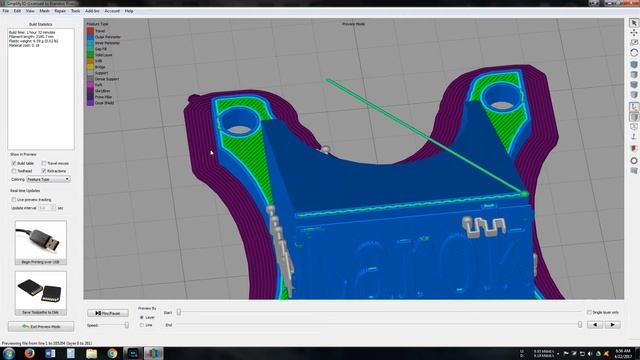640x360 pixels.
Task: Enable the Travel moves checkbox
Action: coord(44,163)
